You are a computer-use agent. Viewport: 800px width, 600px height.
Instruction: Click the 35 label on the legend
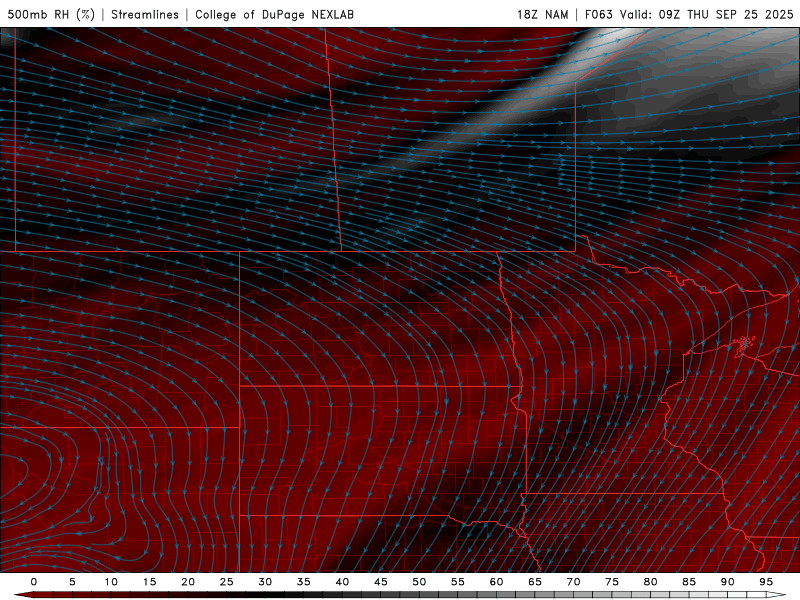coord(303,582)
